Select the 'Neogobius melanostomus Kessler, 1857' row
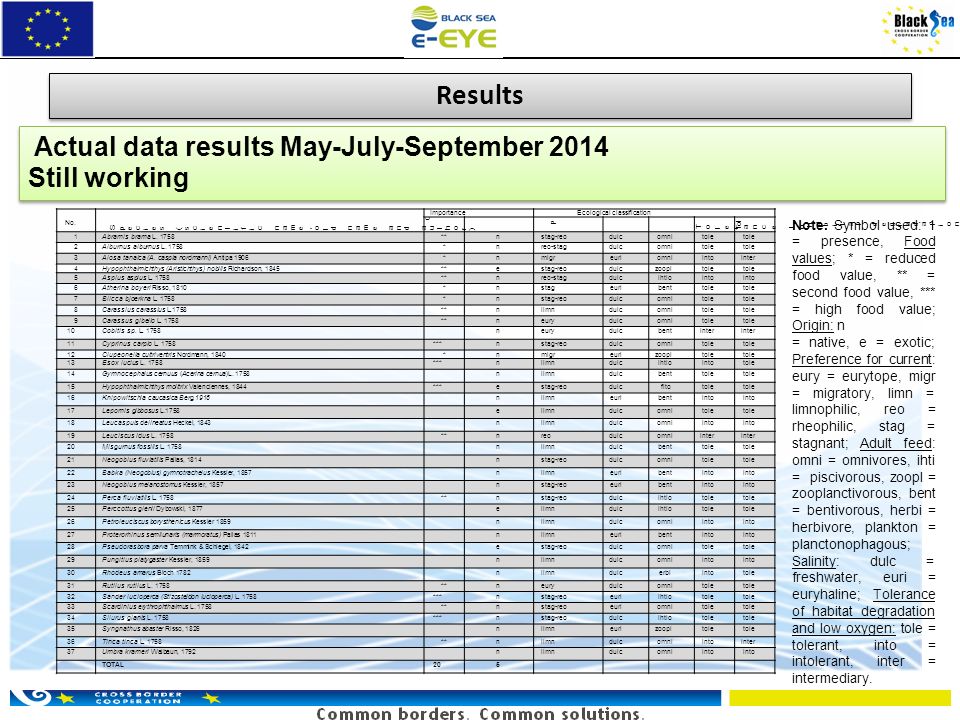 click(416, 485)
